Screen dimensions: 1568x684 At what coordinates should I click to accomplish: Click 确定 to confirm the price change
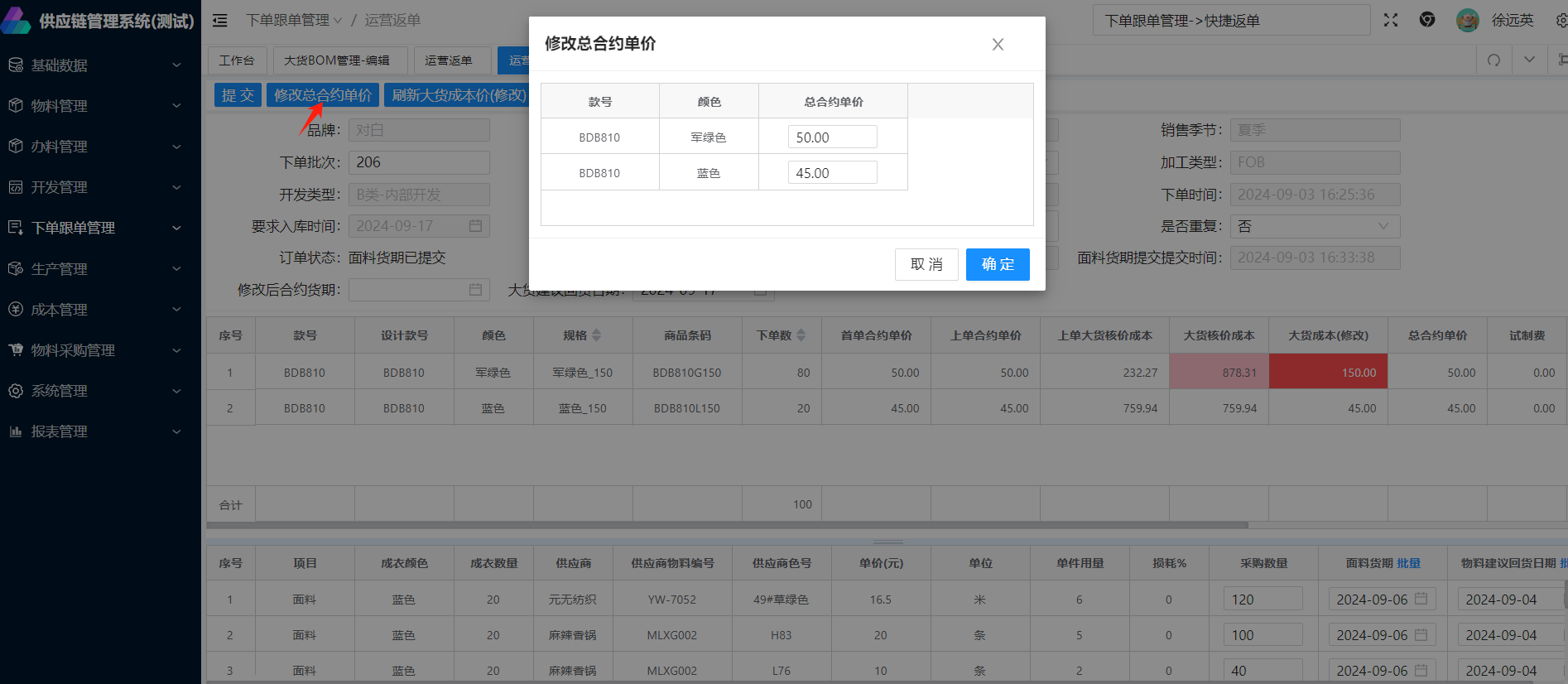pyautogui.click(x=998, y=264)
